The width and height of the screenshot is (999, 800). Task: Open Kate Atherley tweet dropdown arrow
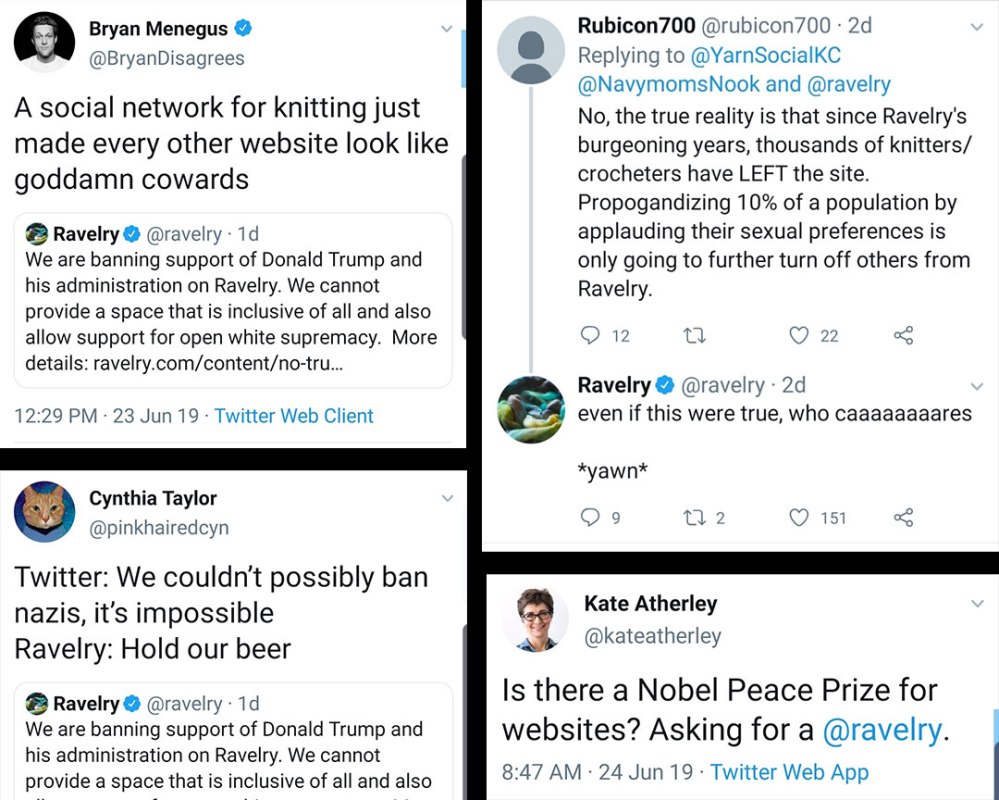tap(977, 604)
